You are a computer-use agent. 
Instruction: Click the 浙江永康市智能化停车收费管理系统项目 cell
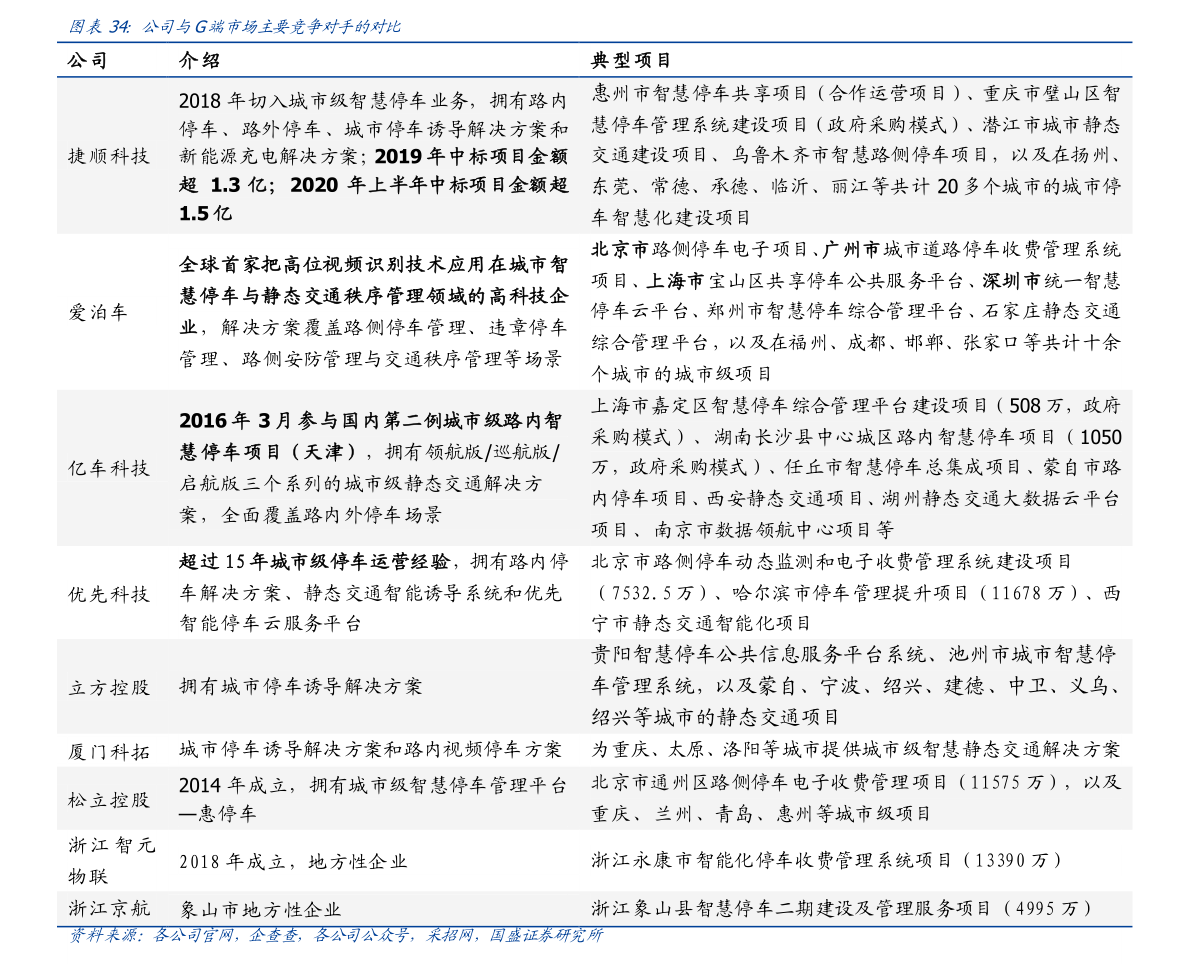point(826,861)
